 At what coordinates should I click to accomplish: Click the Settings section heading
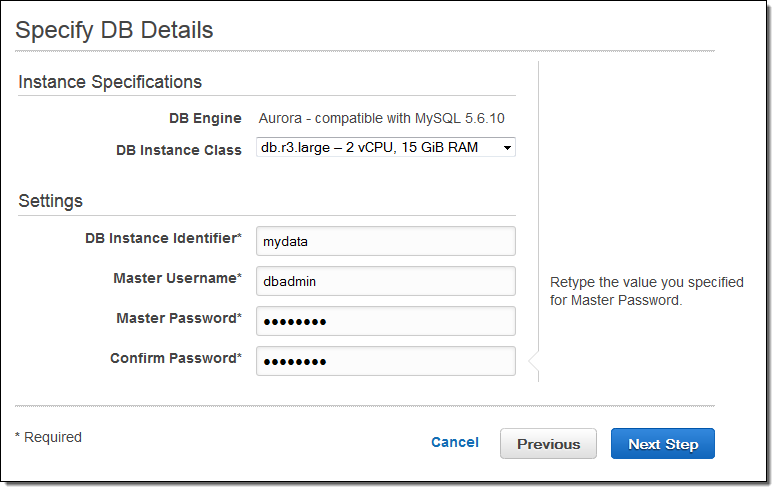point(50,201)
